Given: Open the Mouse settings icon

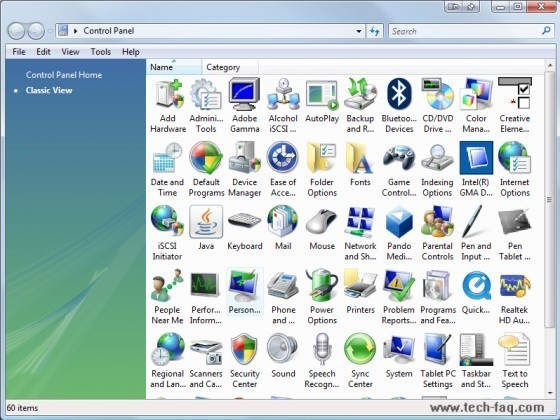Looking at the screenshot, I should tap(321, 222).
